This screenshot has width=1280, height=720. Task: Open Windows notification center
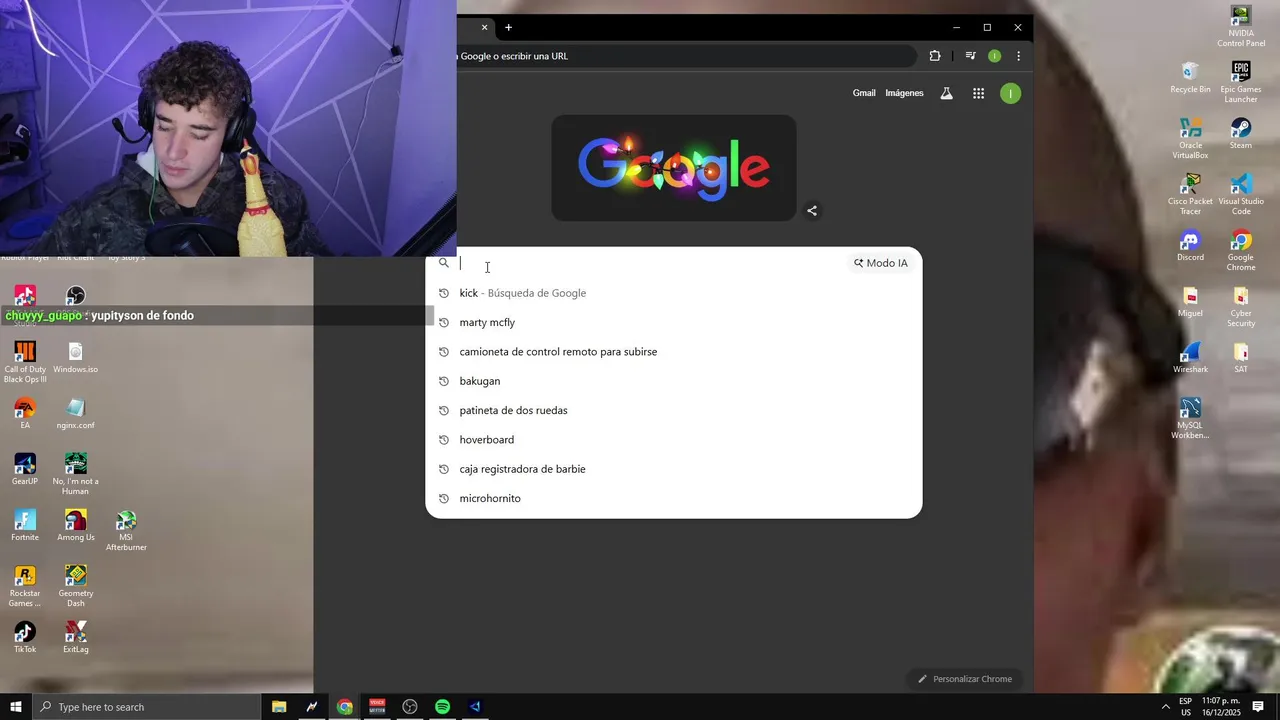click(x=1258, y=707)
